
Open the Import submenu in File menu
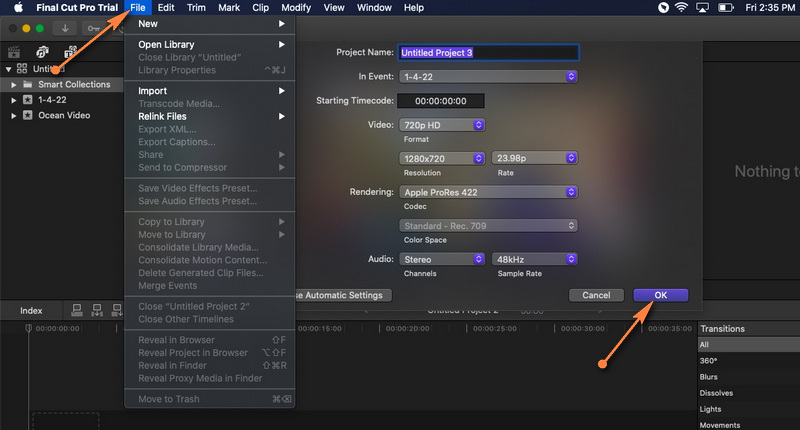pyautogui.click(x=211, y=91)
